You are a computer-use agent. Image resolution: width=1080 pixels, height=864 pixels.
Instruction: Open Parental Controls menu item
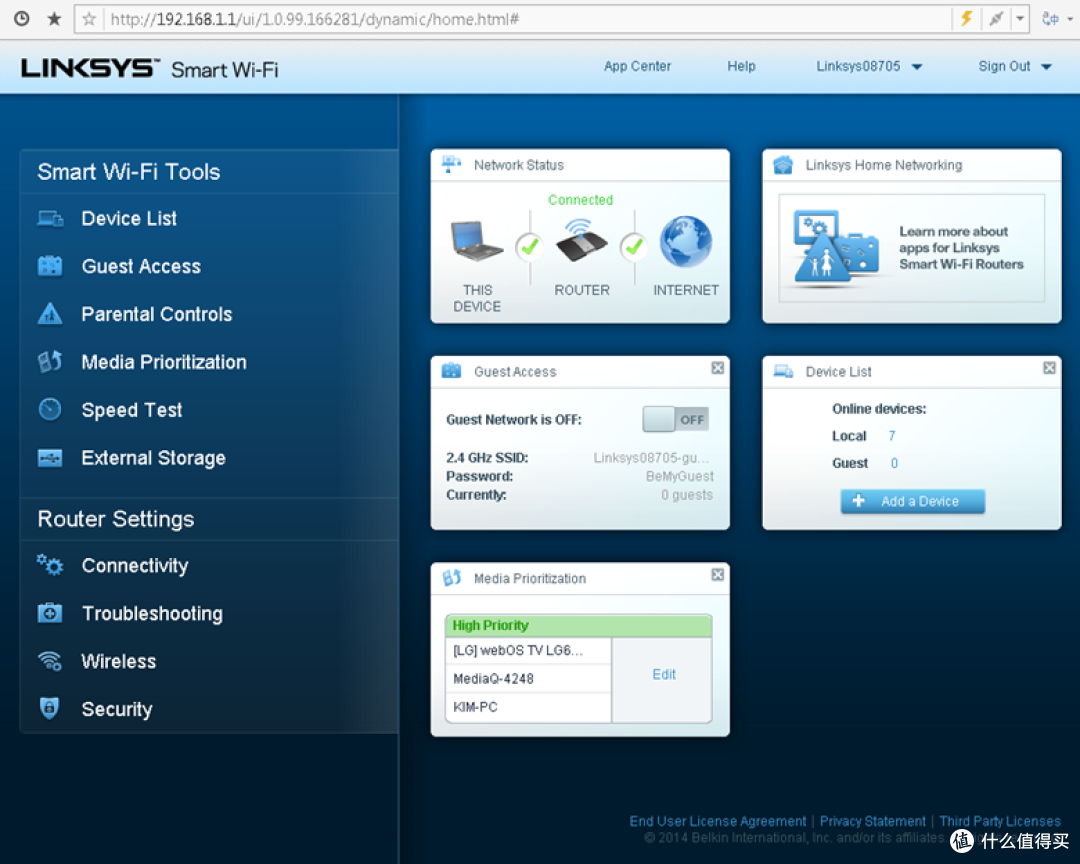coord(156,314)
